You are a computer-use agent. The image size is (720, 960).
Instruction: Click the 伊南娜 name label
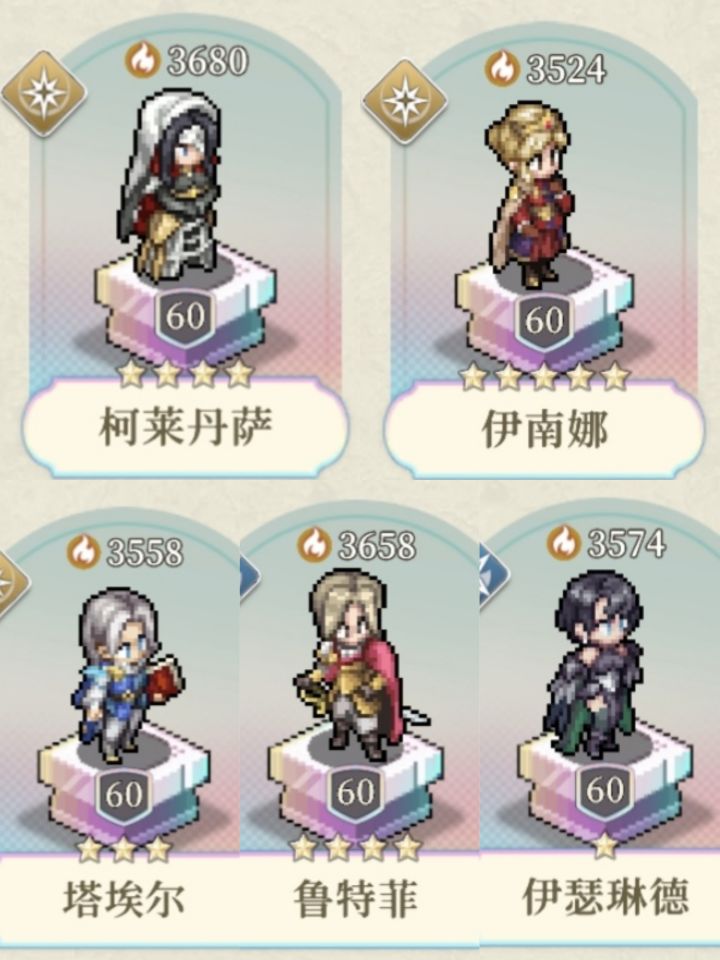pos(544,430)
